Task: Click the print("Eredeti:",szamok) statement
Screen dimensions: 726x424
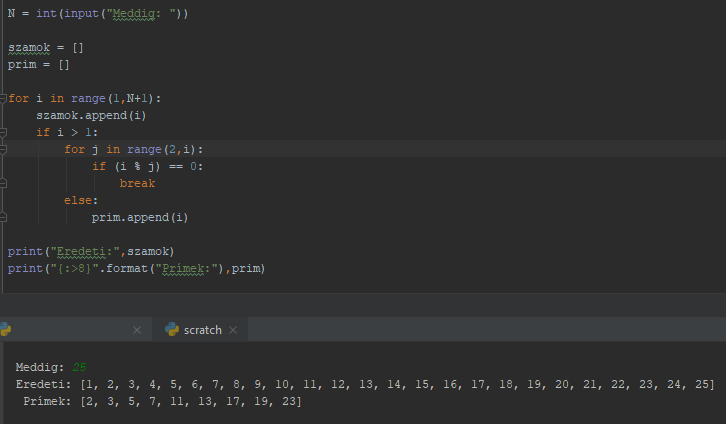Action: click(x=92, y=251)
